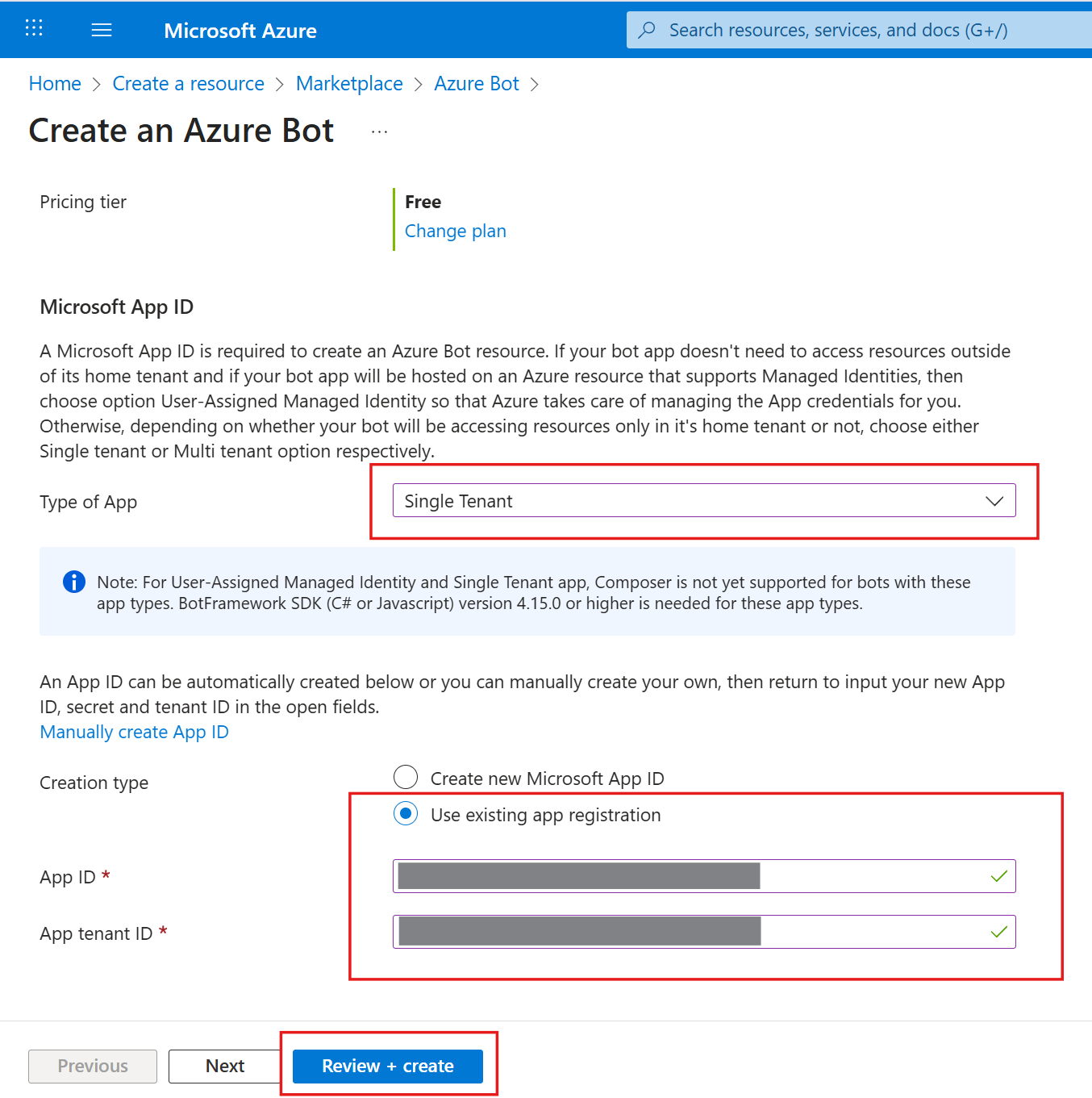Click the Review + create button

pos(386,1066)
